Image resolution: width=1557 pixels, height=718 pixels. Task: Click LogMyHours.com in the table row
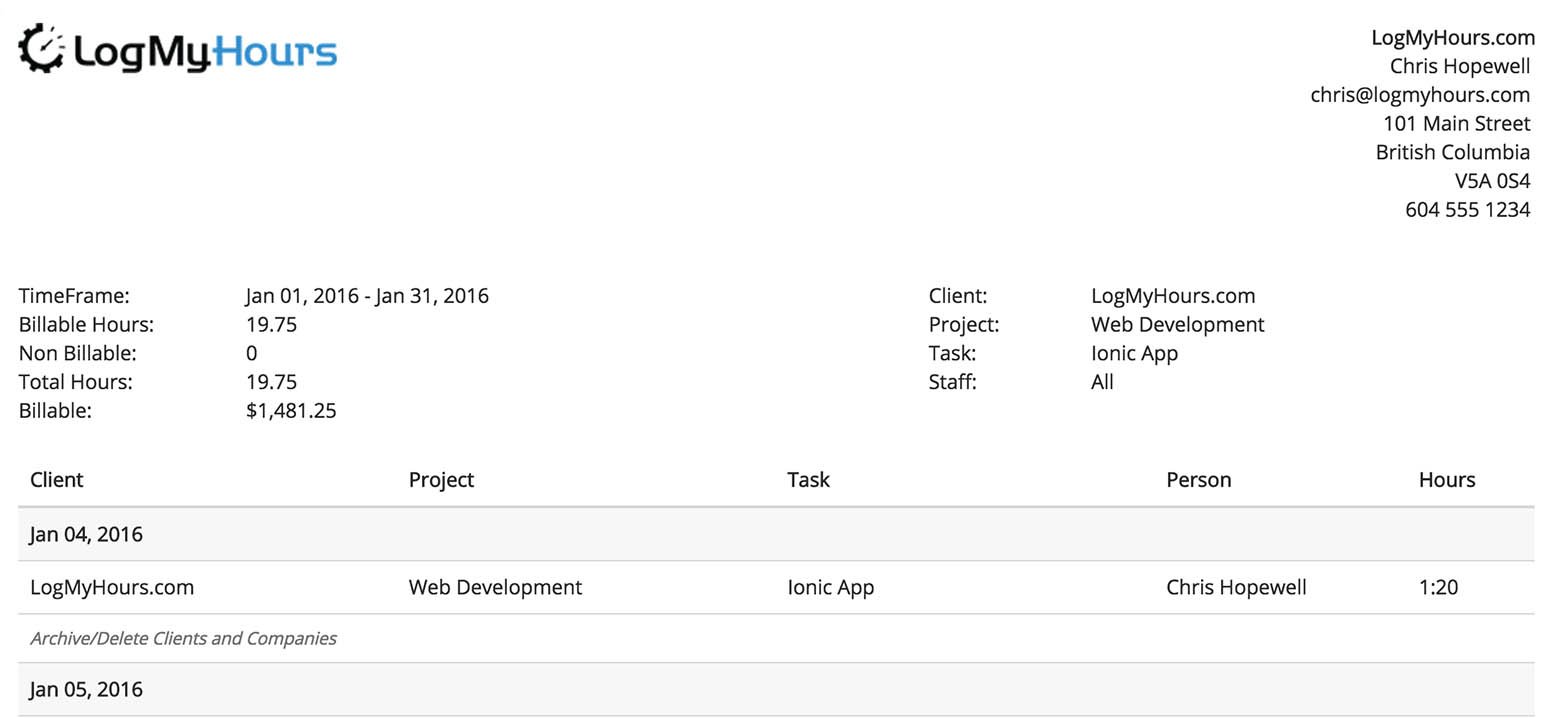[x=112, y=588]
